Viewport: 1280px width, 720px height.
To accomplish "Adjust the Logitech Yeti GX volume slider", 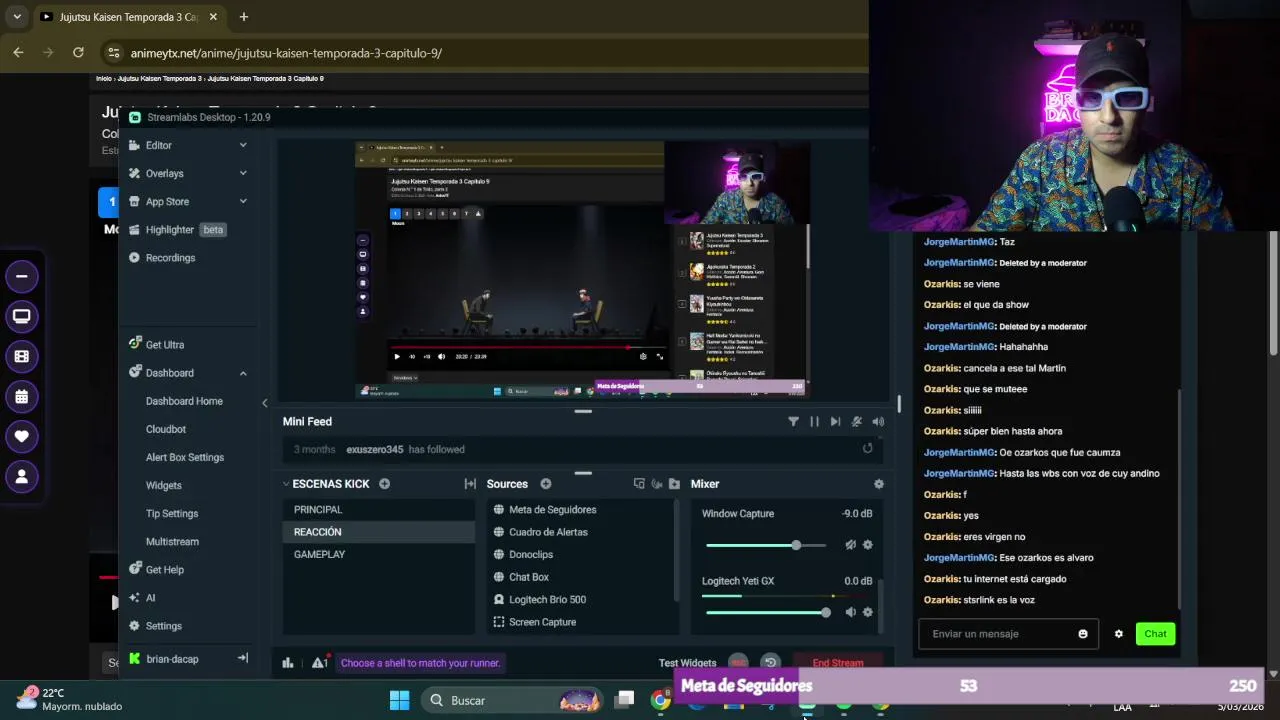I will point(766,612).
